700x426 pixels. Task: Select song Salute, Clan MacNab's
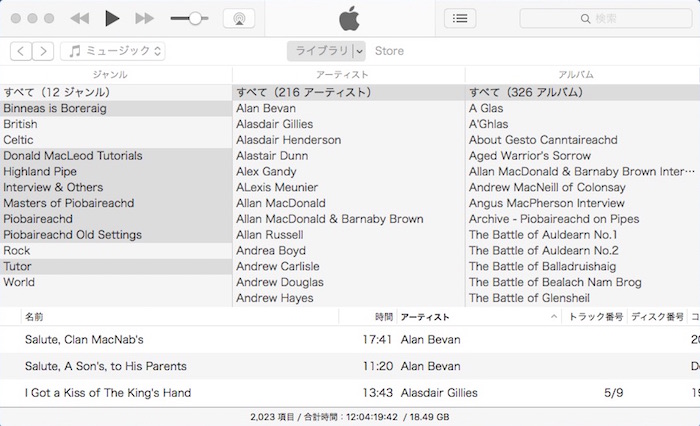[84, 340]
